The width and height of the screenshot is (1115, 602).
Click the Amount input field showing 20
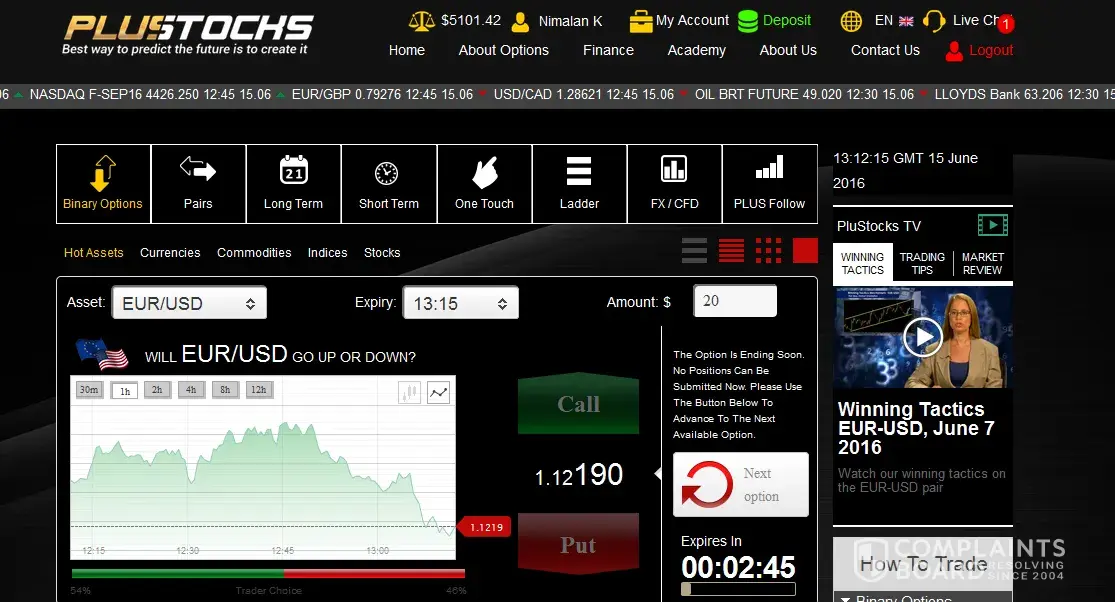[735, 301]
